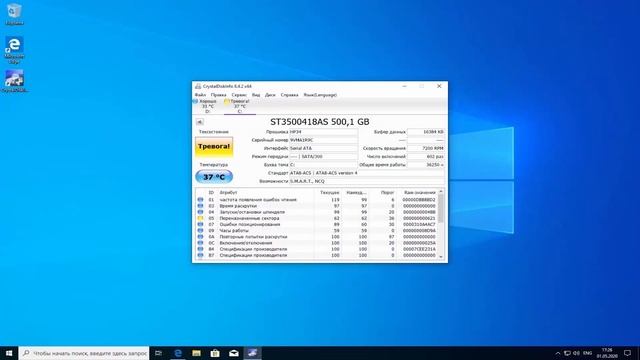Open the Windows Start menu
This screenshot has height=360, width=640.
coord(9,353)
